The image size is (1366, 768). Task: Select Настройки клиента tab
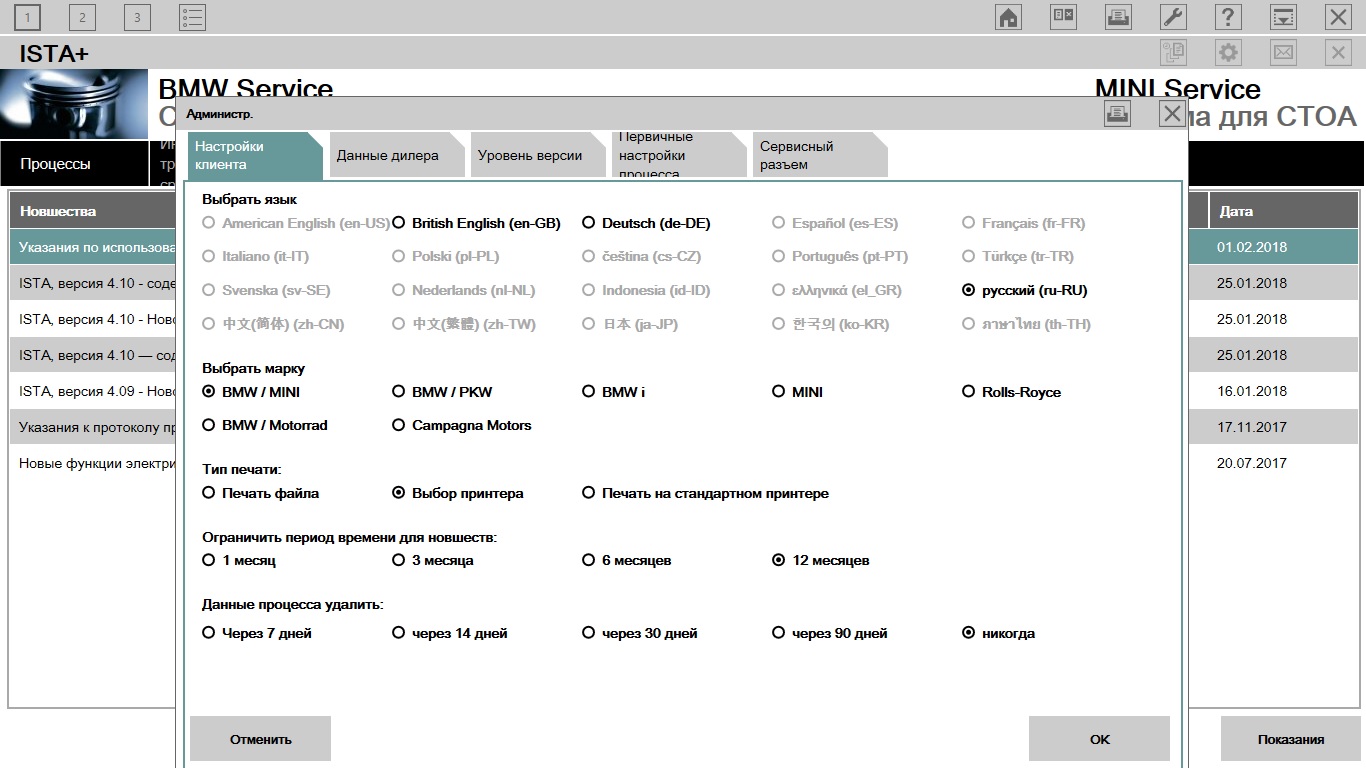(x=255, y=156)
